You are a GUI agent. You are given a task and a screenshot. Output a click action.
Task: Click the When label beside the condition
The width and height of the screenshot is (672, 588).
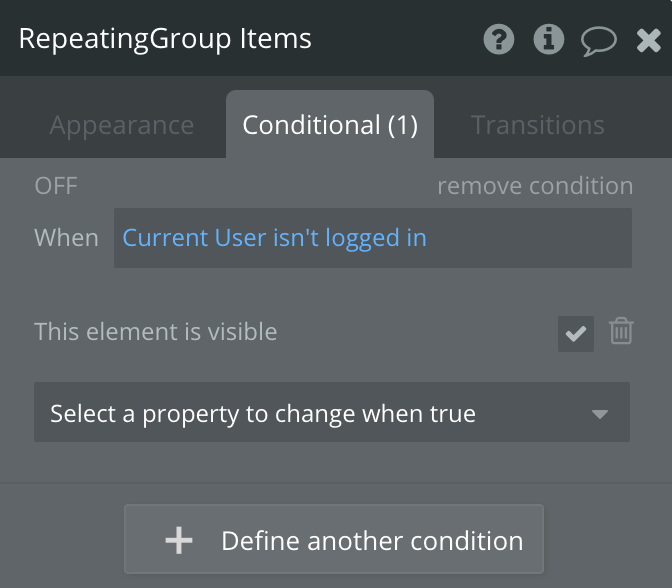[x=66, y=238]
